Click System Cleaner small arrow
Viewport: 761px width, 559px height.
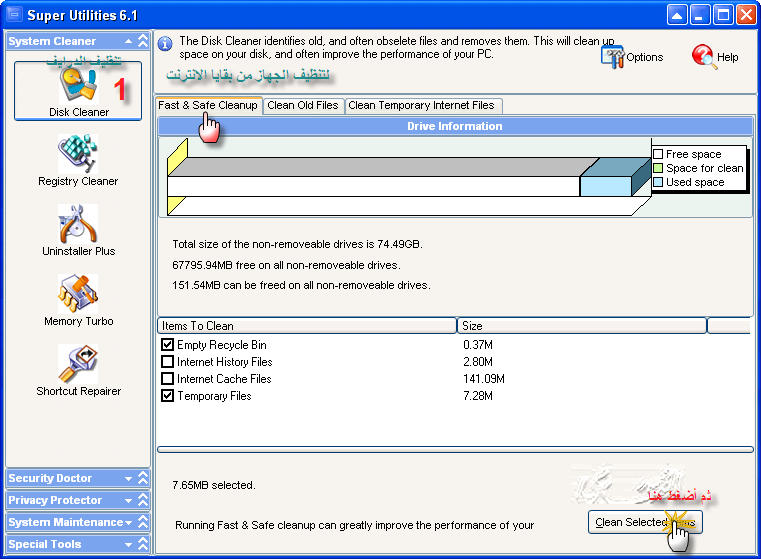pos(128,41)
